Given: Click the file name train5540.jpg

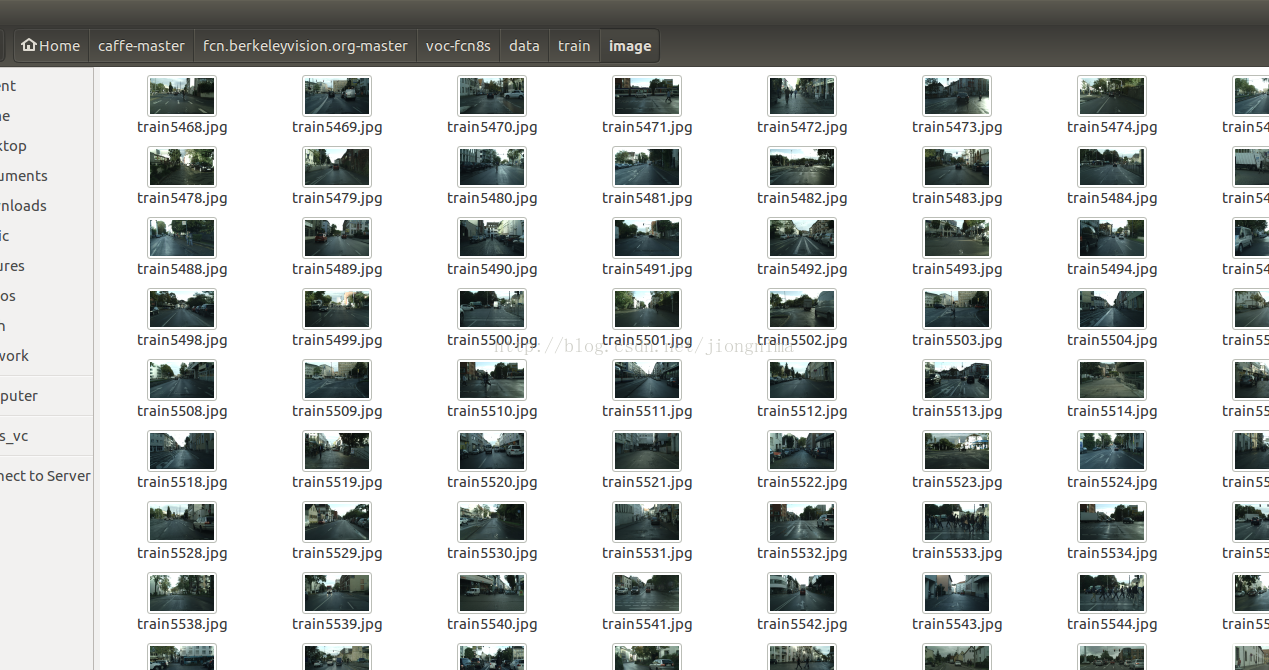Looking at the screenshot, I should (492, 624).
